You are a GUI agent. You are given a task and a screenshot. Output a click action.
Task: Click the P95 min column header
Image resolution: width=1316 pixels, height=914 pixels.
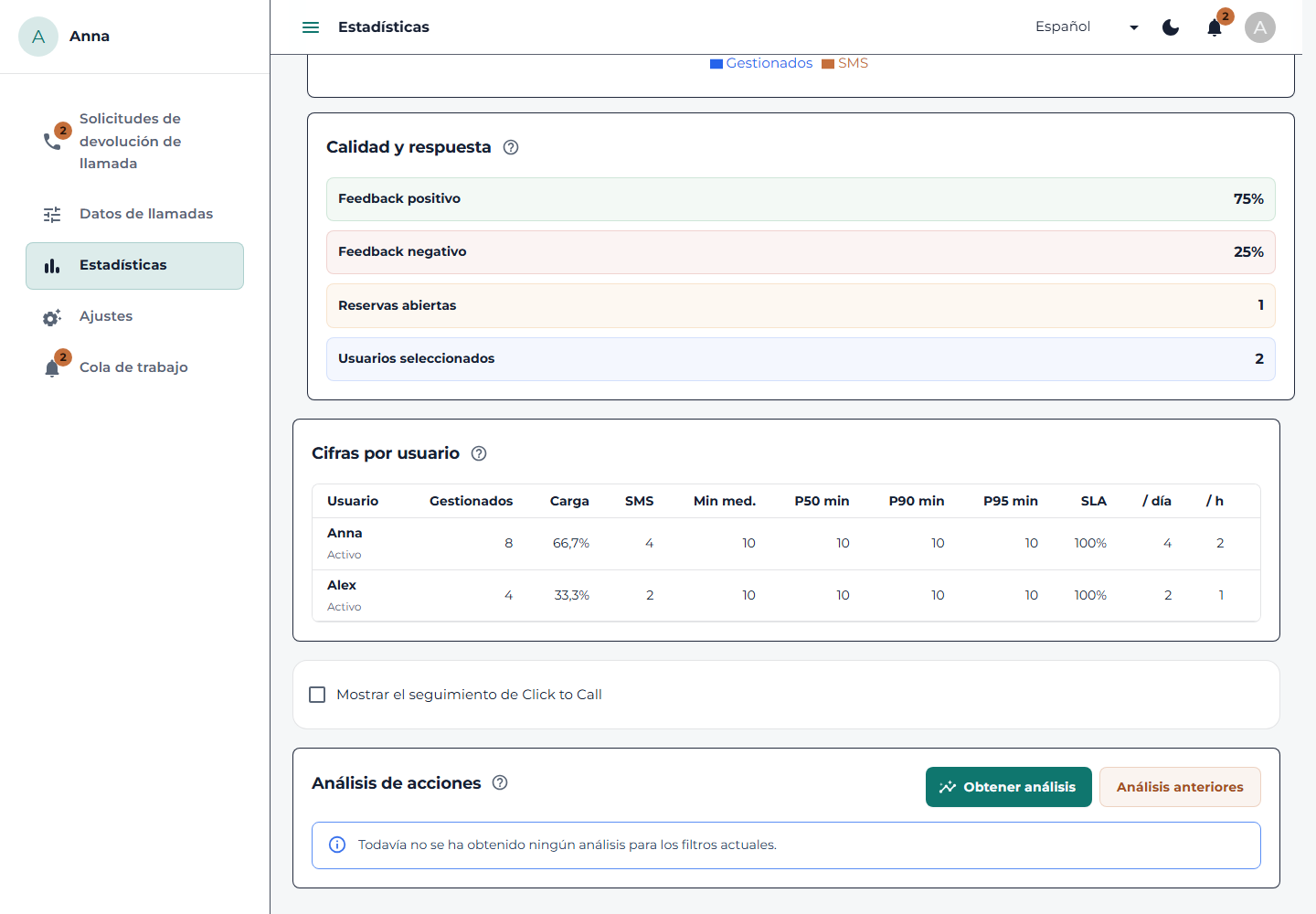[1011, 501]
